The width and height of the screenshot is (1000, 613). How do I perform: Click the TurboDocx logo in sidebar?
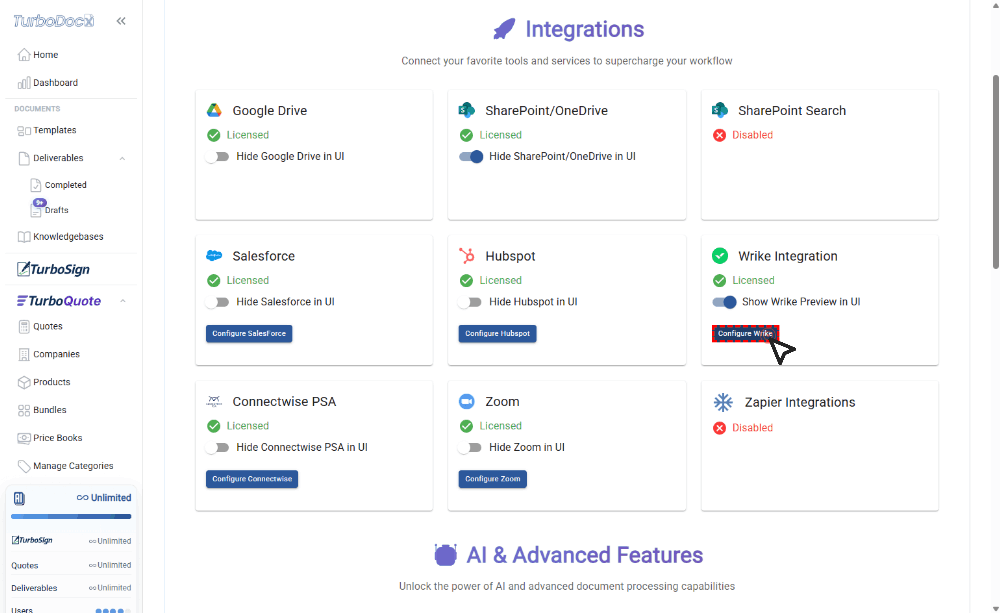click(52, 20)
